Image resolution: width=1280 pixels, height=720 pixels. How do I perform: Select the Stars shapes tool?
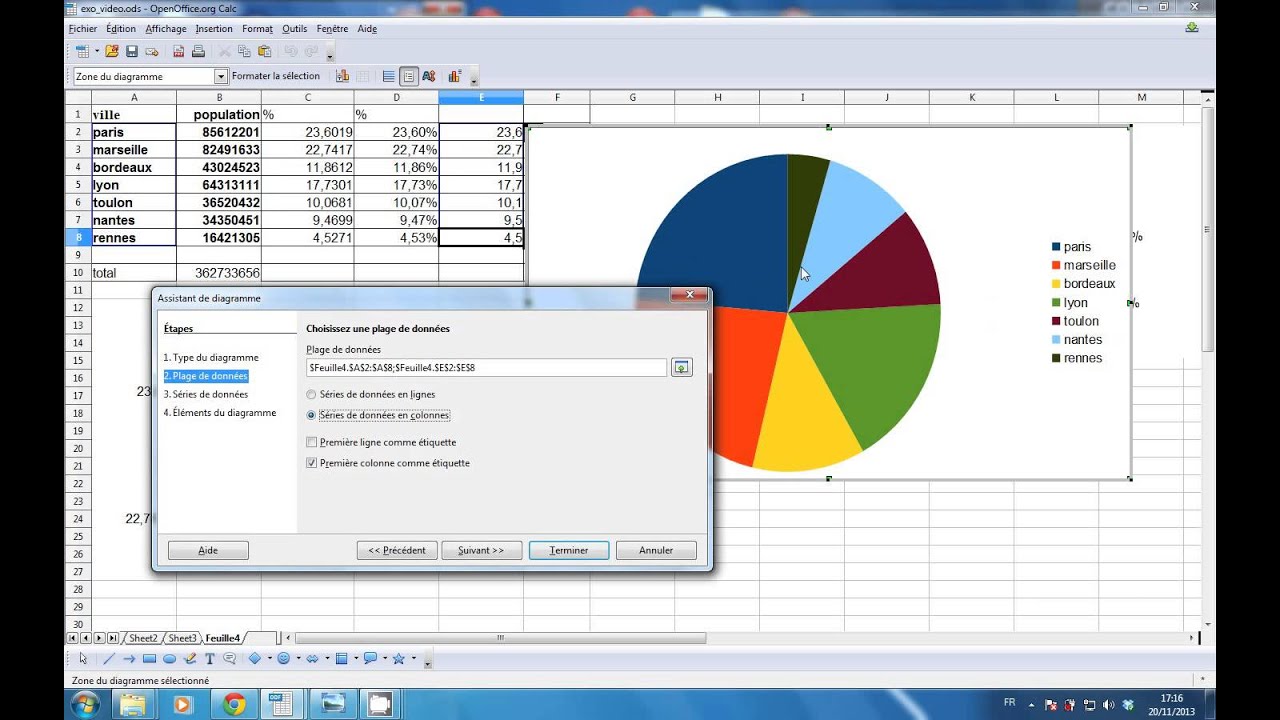point(399,658)
